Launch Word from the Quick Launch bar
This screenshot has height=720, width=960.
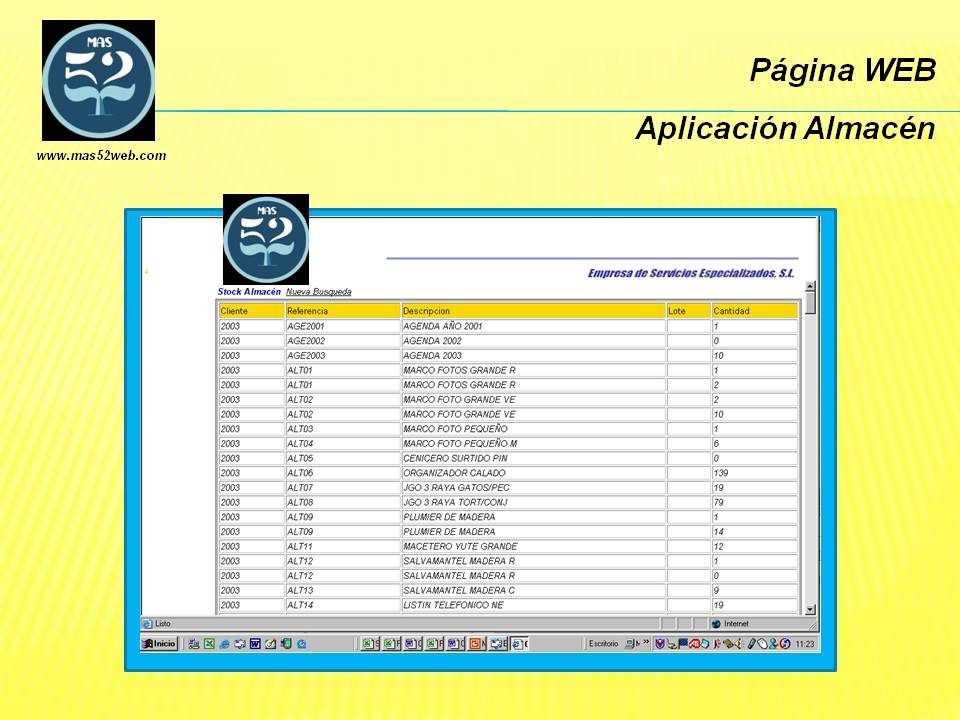click(x=255, y=644)
